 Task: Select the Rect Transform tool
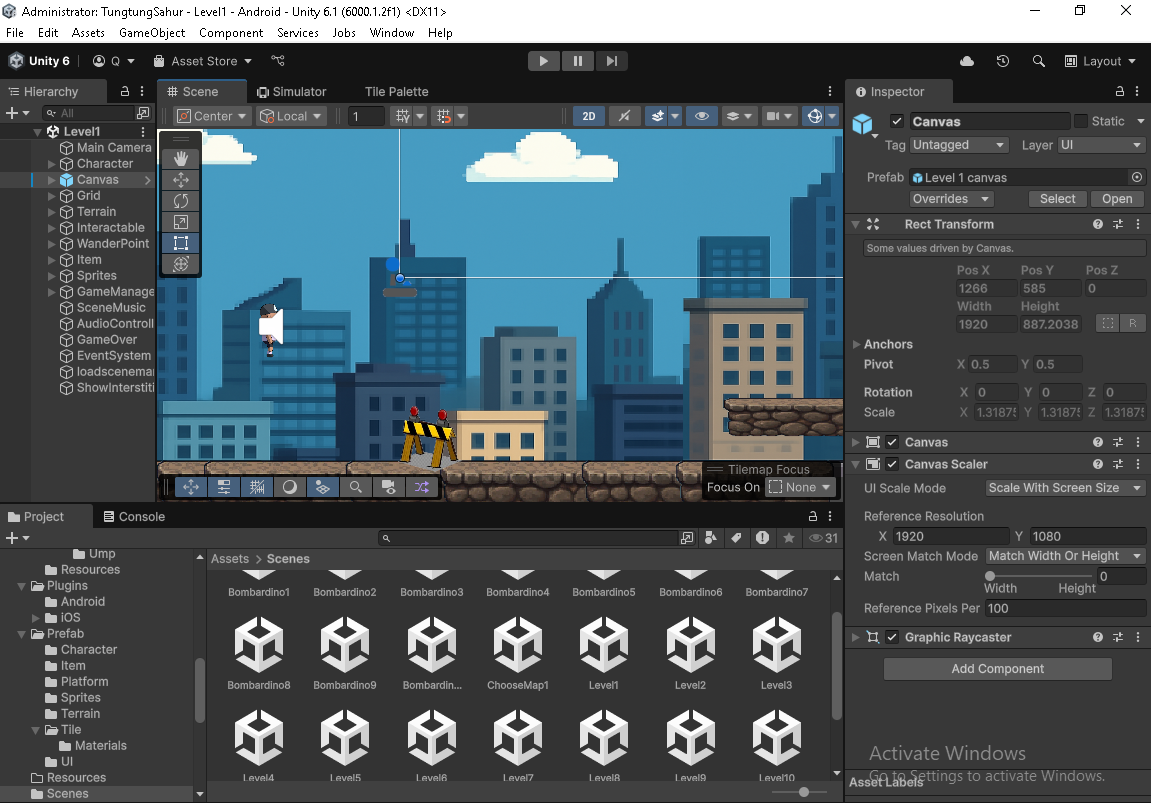[x=180, y=242]
